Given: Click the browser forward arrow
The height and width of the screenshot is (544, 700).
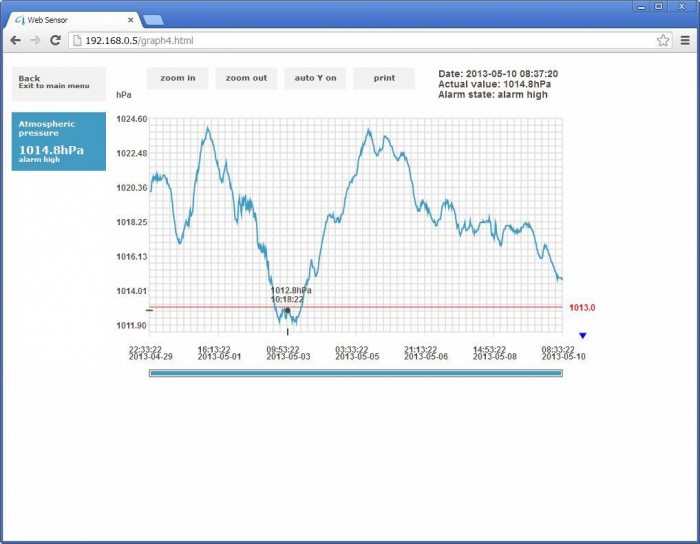Looking at the screenshot, I should click(x=35, y=40).
